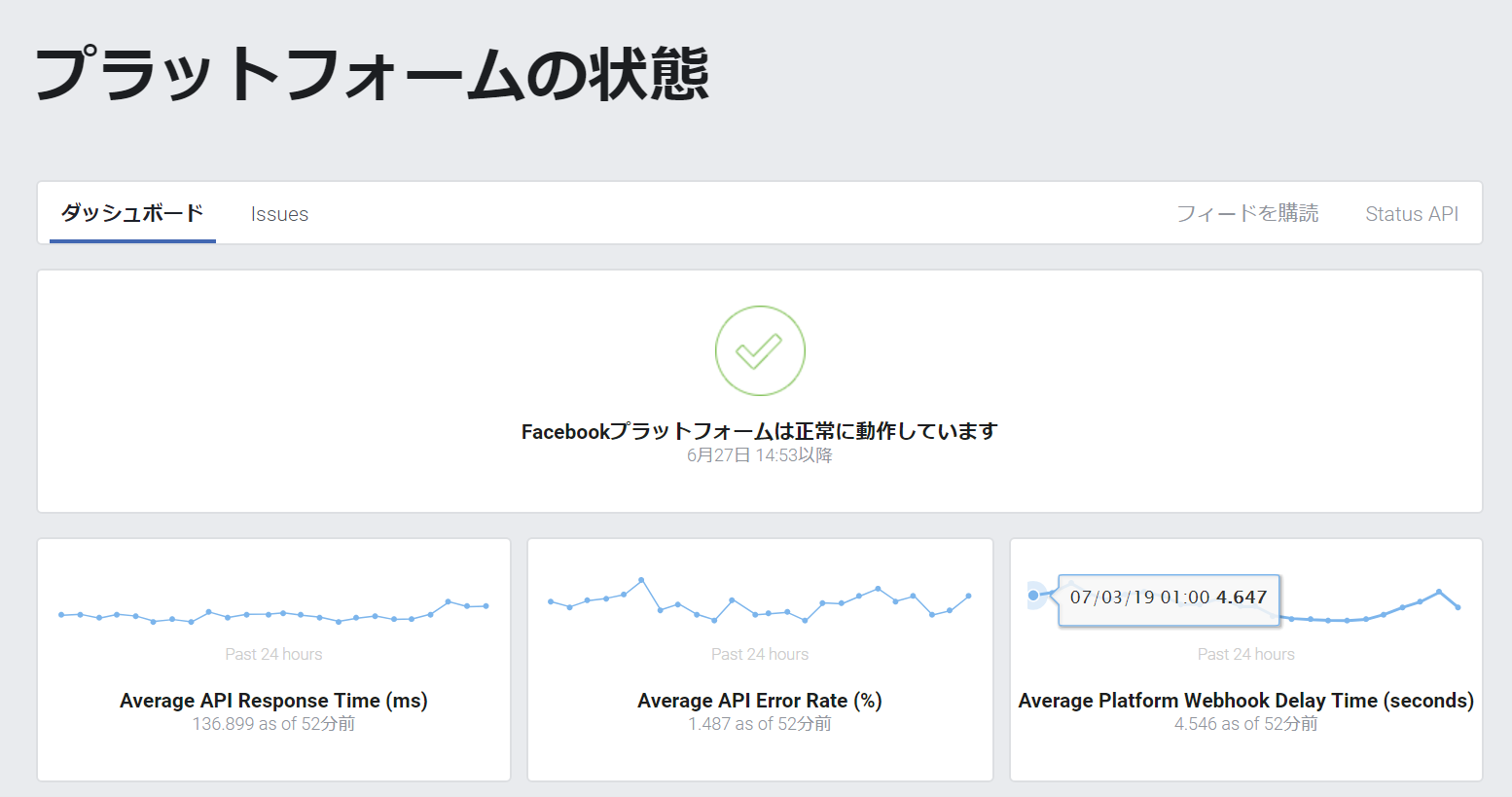1512x797 pixels.
Task: Click the green checkmark status icon
Action: pyautogui.click(x=760, y=351)
